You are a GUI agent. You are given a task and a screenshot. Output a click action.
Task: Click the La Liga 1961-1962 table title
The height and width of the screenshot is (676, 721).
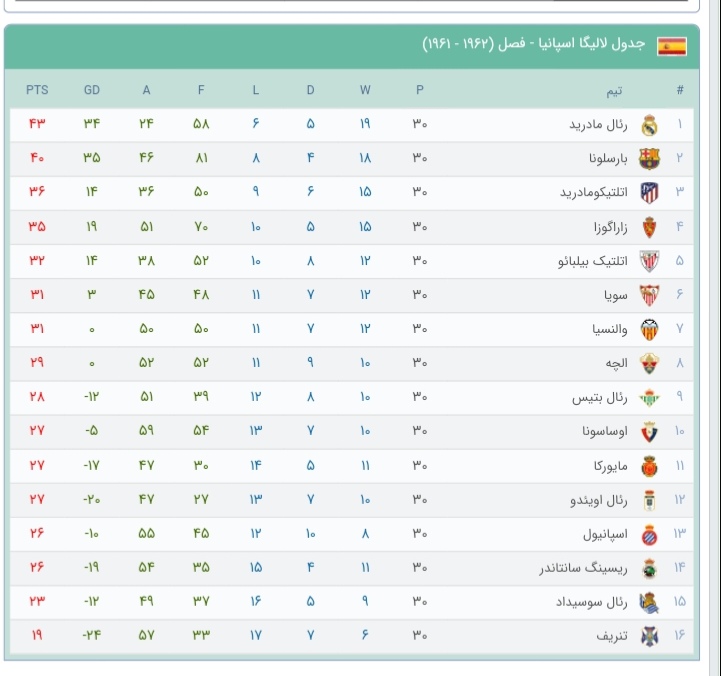click(x=534, y=44)
